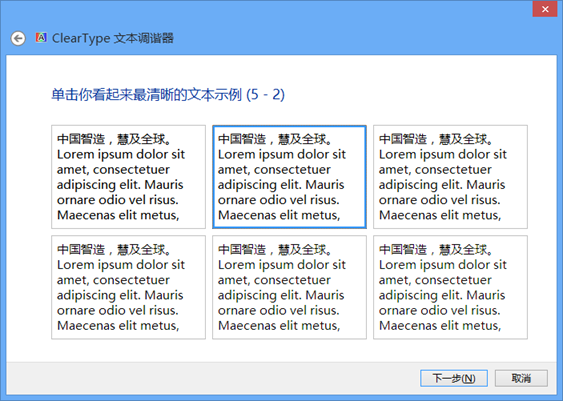Click "ornare odio vel risus." in bottom-right sample

point(439,310)
